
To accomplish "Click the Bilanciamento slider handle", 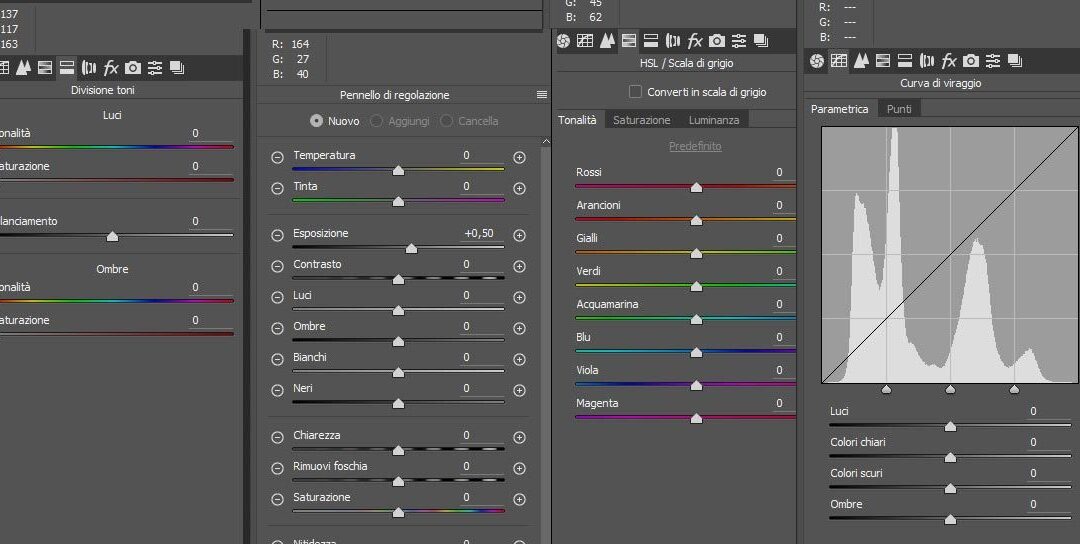I will (112, 237).
